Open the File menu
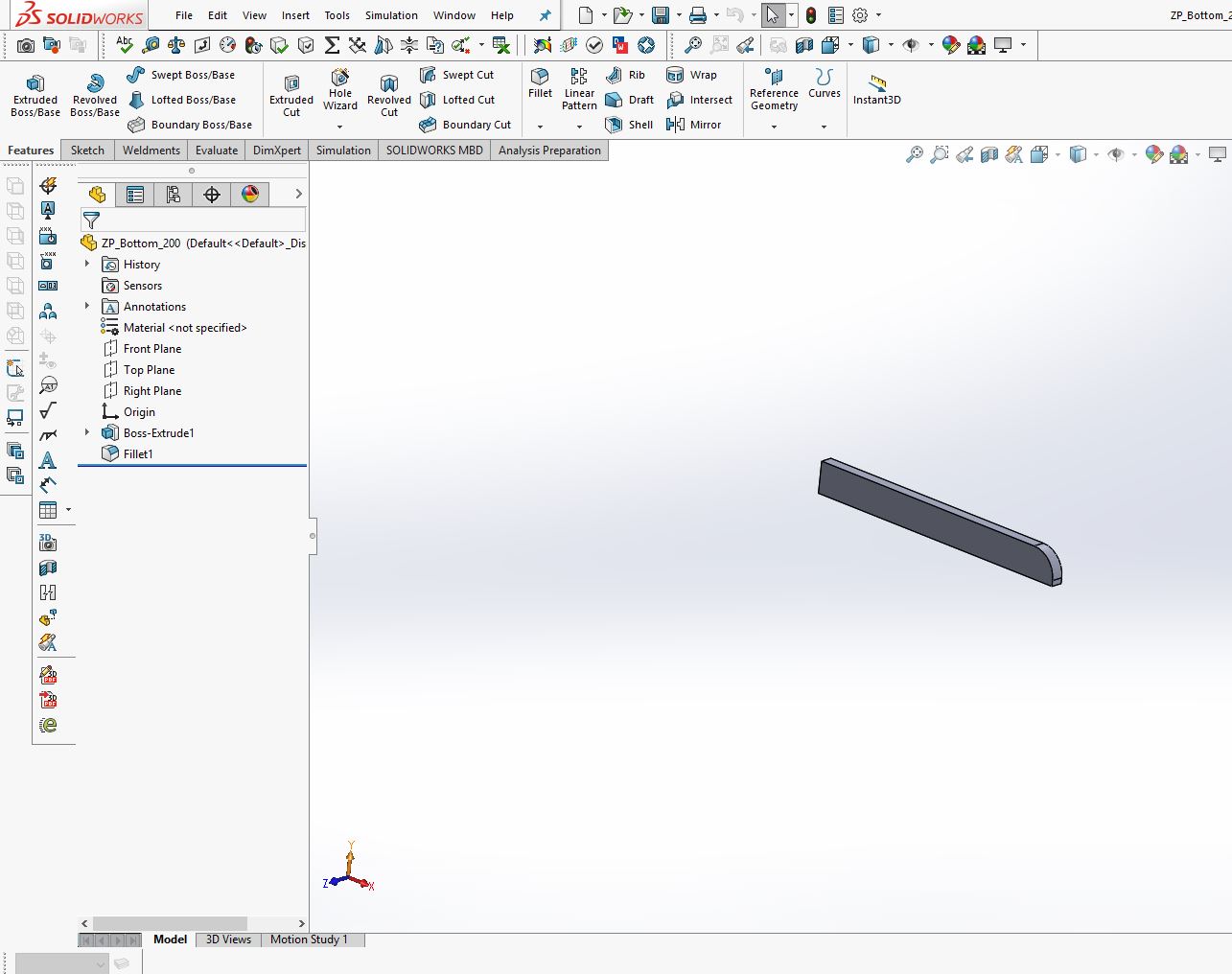Viewport: 1232px width, 974px height. [x=184, y=15]
